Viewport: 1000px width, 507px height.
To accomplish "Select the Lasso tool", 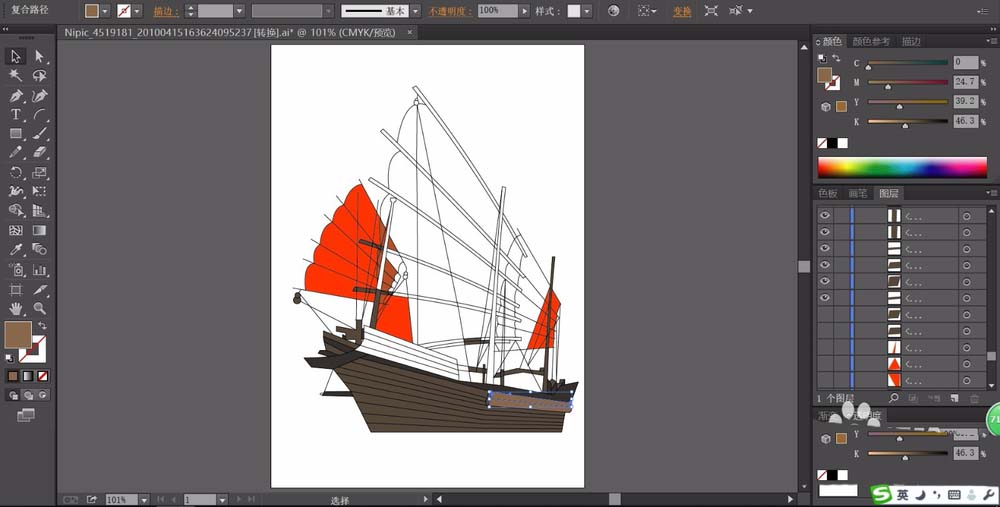I will click(x=40, y=76).
